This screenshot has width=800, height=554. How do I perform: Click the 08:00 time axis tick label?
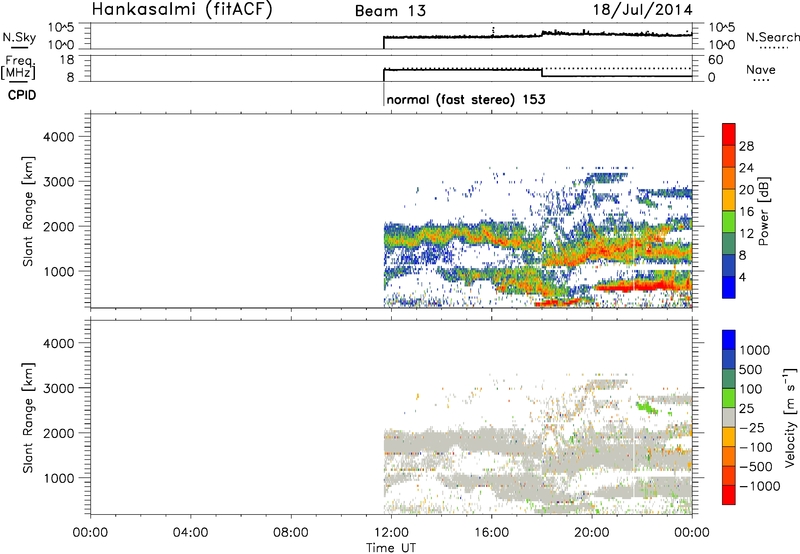(x=291, y=533)
